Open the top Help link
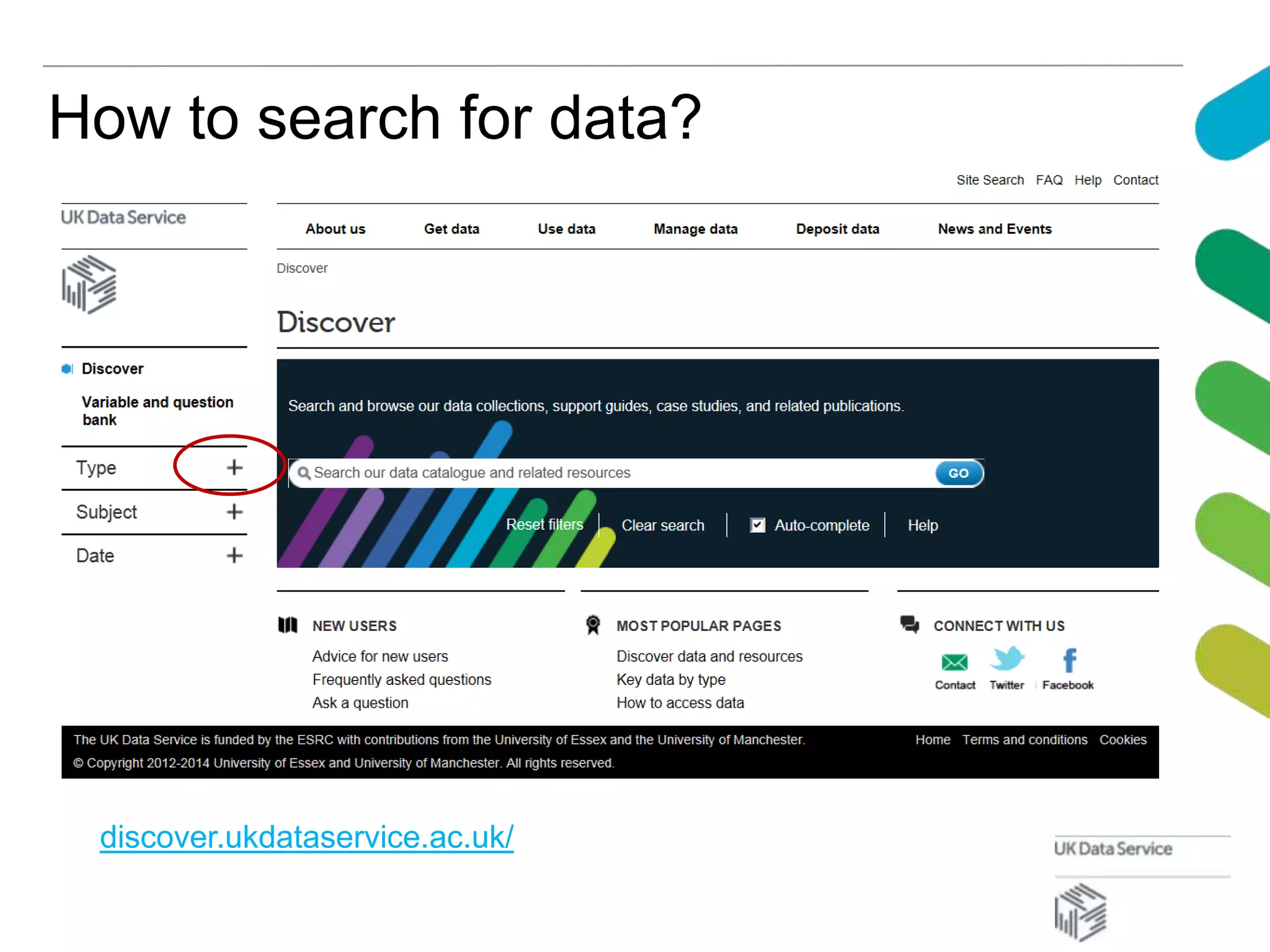The height and width of the screenshot is (952, 1270). 1088,180
